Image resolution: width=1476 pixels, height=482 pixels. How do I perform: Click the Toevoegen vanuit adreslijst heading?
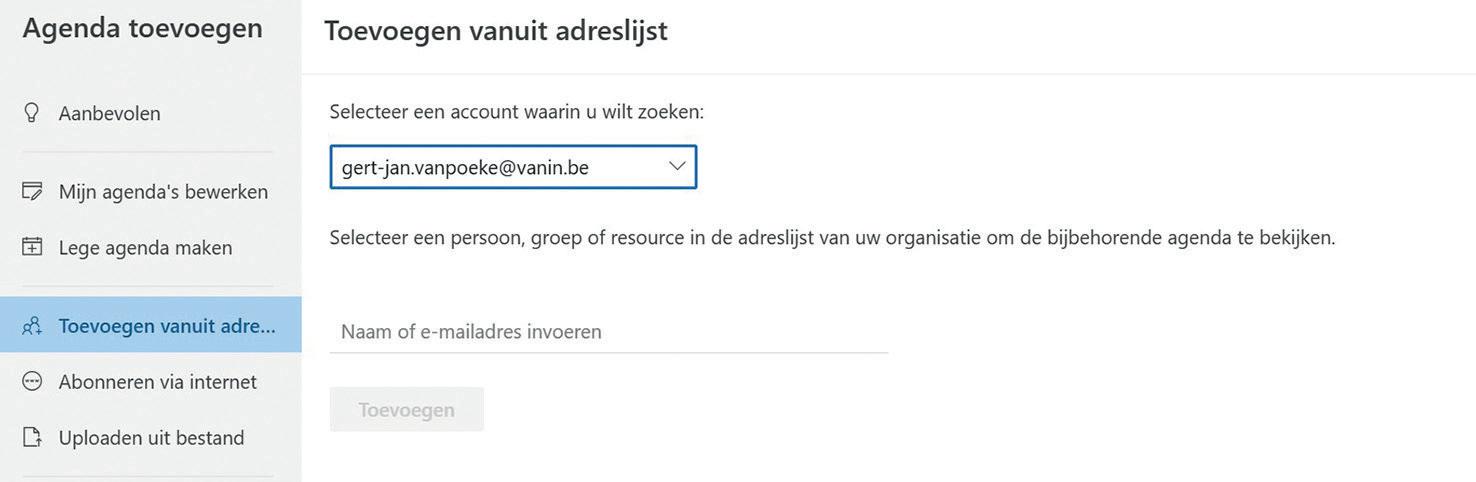[495, 31]
